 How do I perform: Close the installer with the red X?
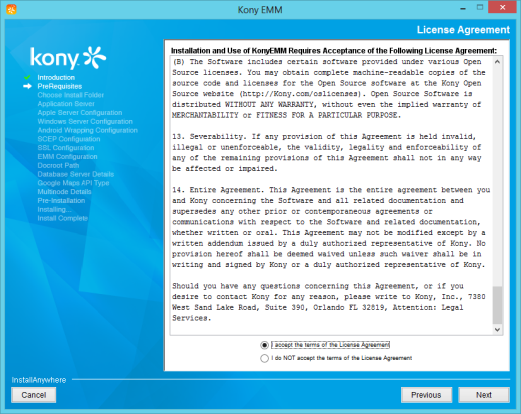tap(502, 7)
